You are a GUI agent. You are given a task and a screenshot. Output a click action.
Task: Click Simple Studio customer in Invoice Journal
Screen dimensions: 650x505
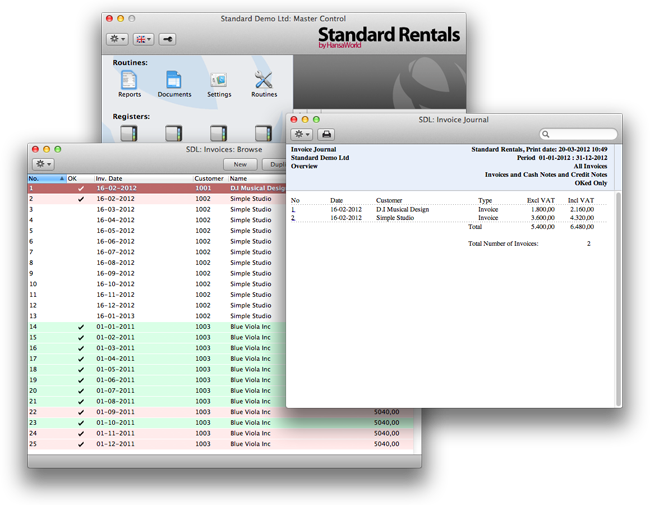pyautogui.click(x=395, y=218)
